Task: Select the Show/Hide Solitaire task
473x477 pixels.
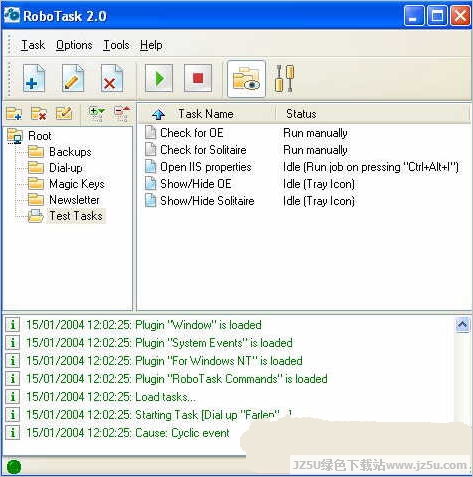Action: tap(207, 201)
